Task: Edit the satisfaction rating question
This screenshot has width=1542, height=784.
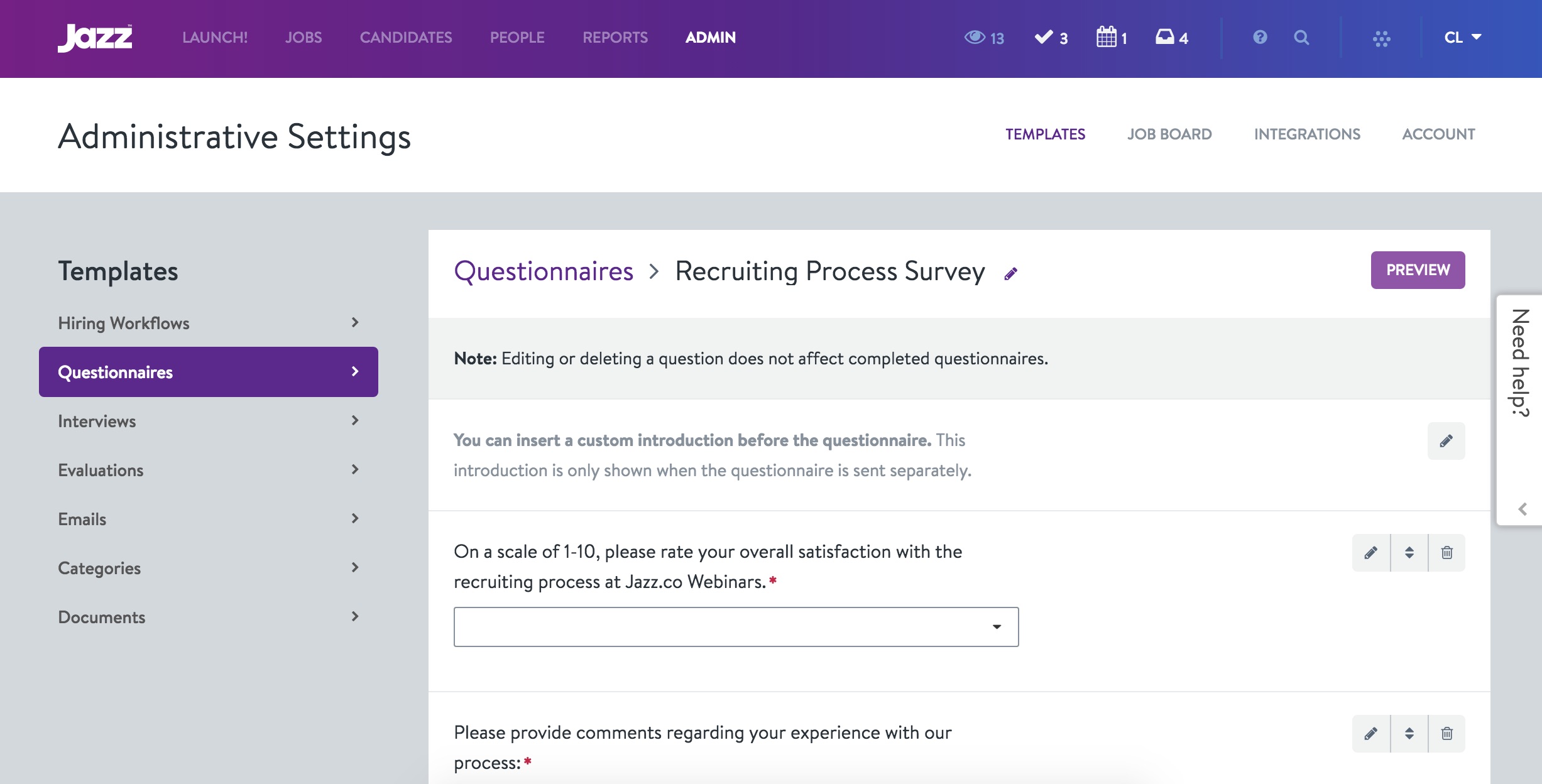Action: tap(1371, 553)
